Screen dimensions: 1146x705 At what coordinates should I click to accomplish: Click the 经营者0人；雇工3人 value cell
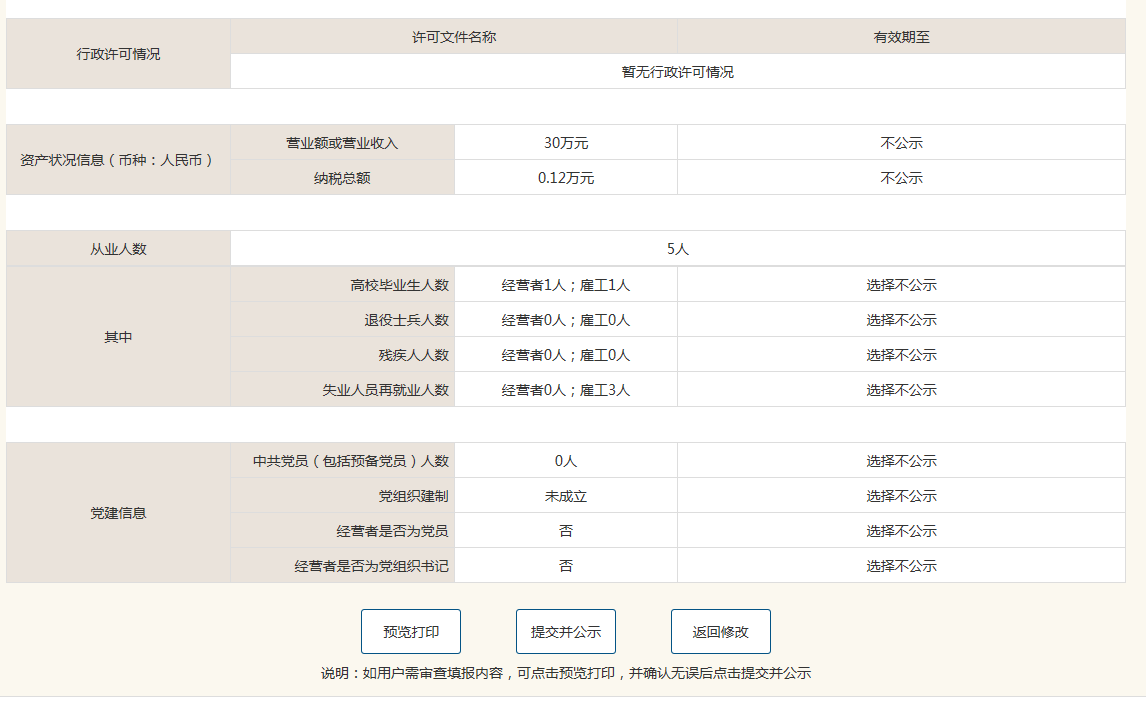(566, 390)
